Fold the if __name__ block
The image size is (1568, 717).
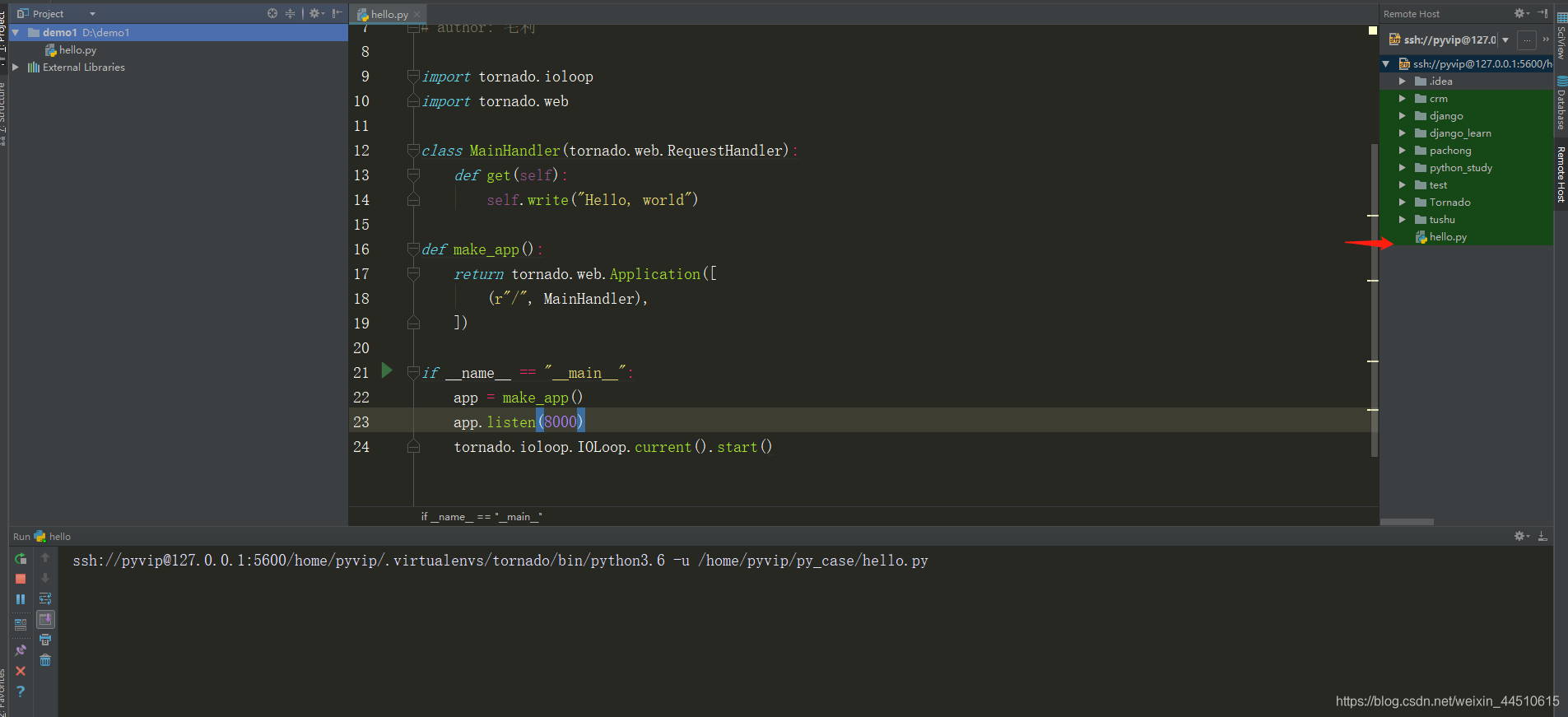tap(413, 372)
